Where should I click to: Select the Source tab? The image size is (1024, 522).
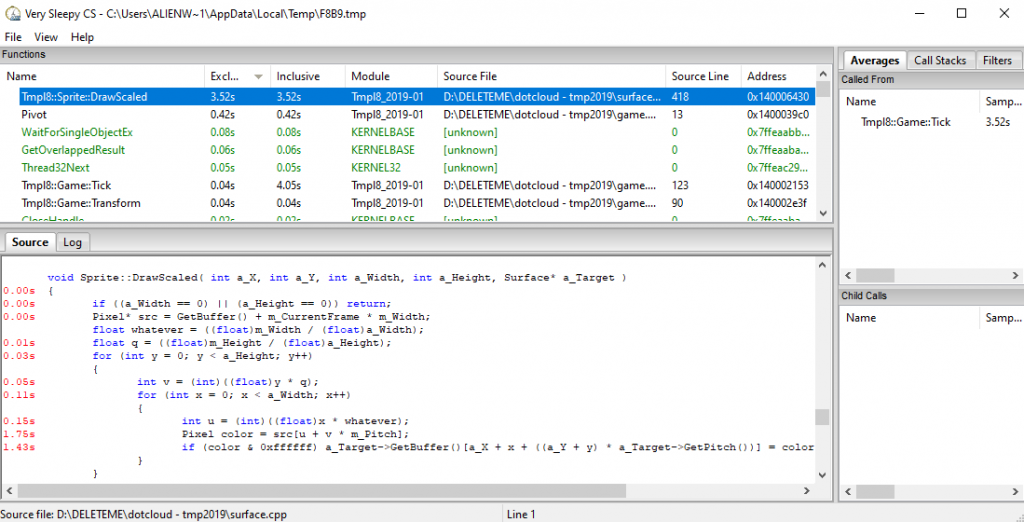[30, 242]
